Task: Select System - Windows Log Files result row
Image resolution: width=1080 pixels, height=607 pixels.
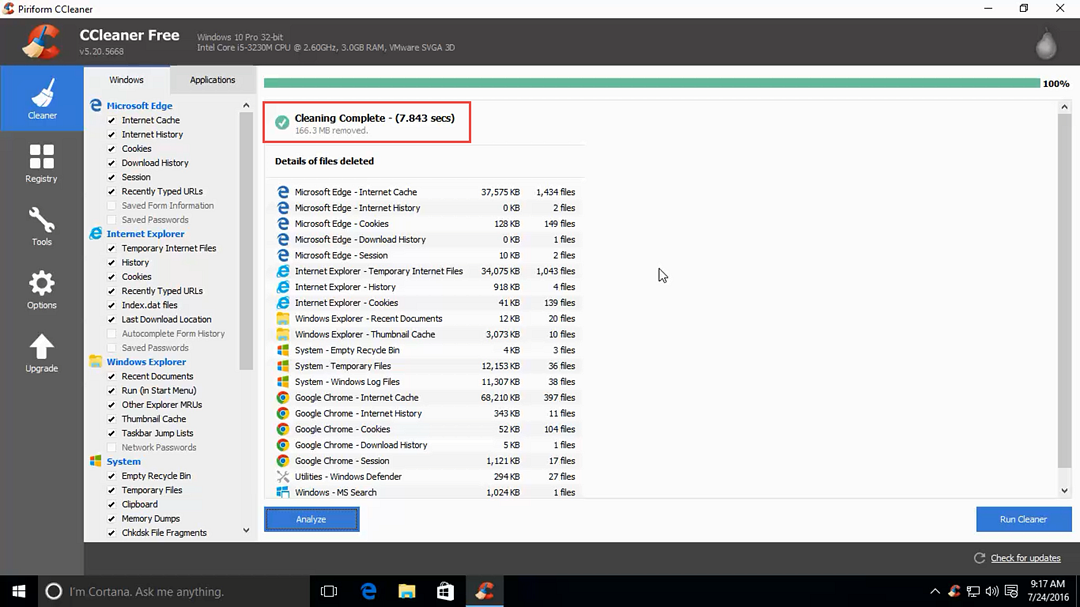Action: click(426, 382)
